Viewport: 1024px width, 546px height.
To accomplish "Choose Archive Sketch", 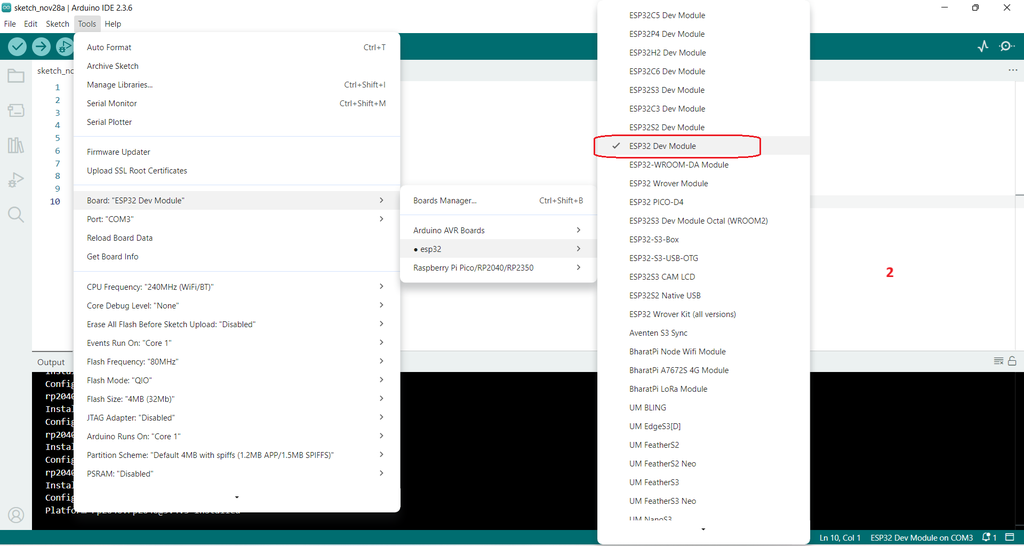I will click(x=236, y=66).
